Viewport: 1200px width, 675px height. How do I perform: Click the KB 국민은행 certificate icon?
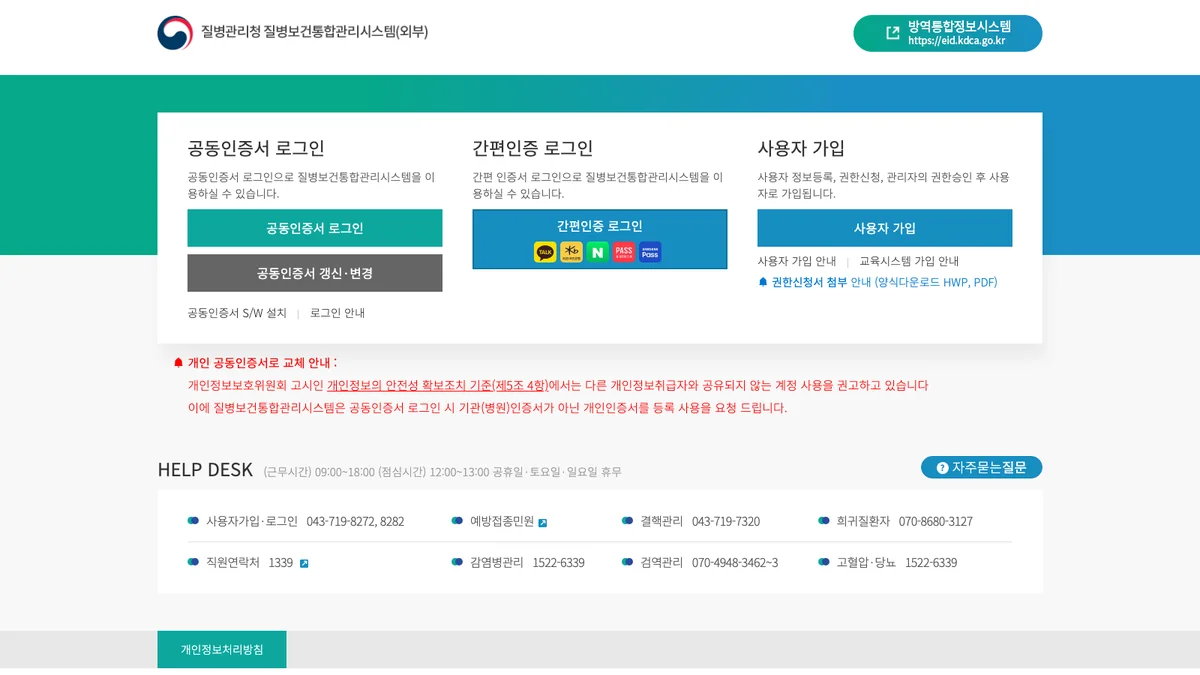[572, 252]
